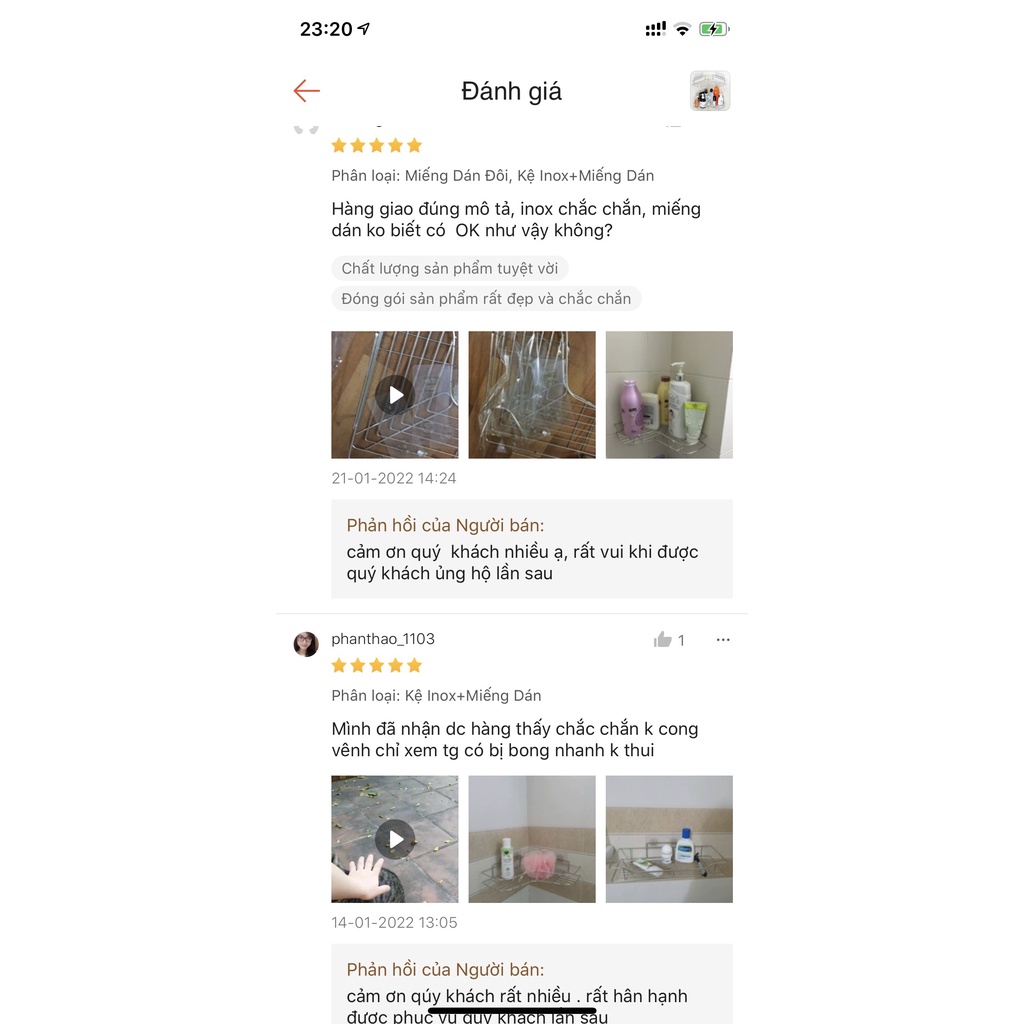
Task: Tap the Wi-Fi status icon
Action: coord(682,29)
